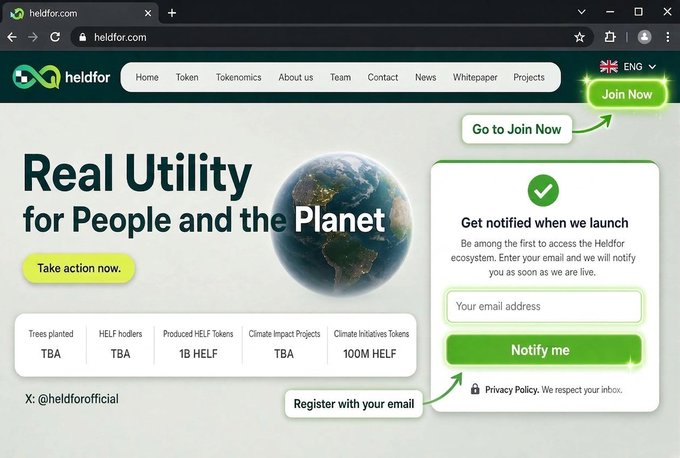Open the Token menu item
The width and height of the screenshot is (680, 458).
click(187, 77)
